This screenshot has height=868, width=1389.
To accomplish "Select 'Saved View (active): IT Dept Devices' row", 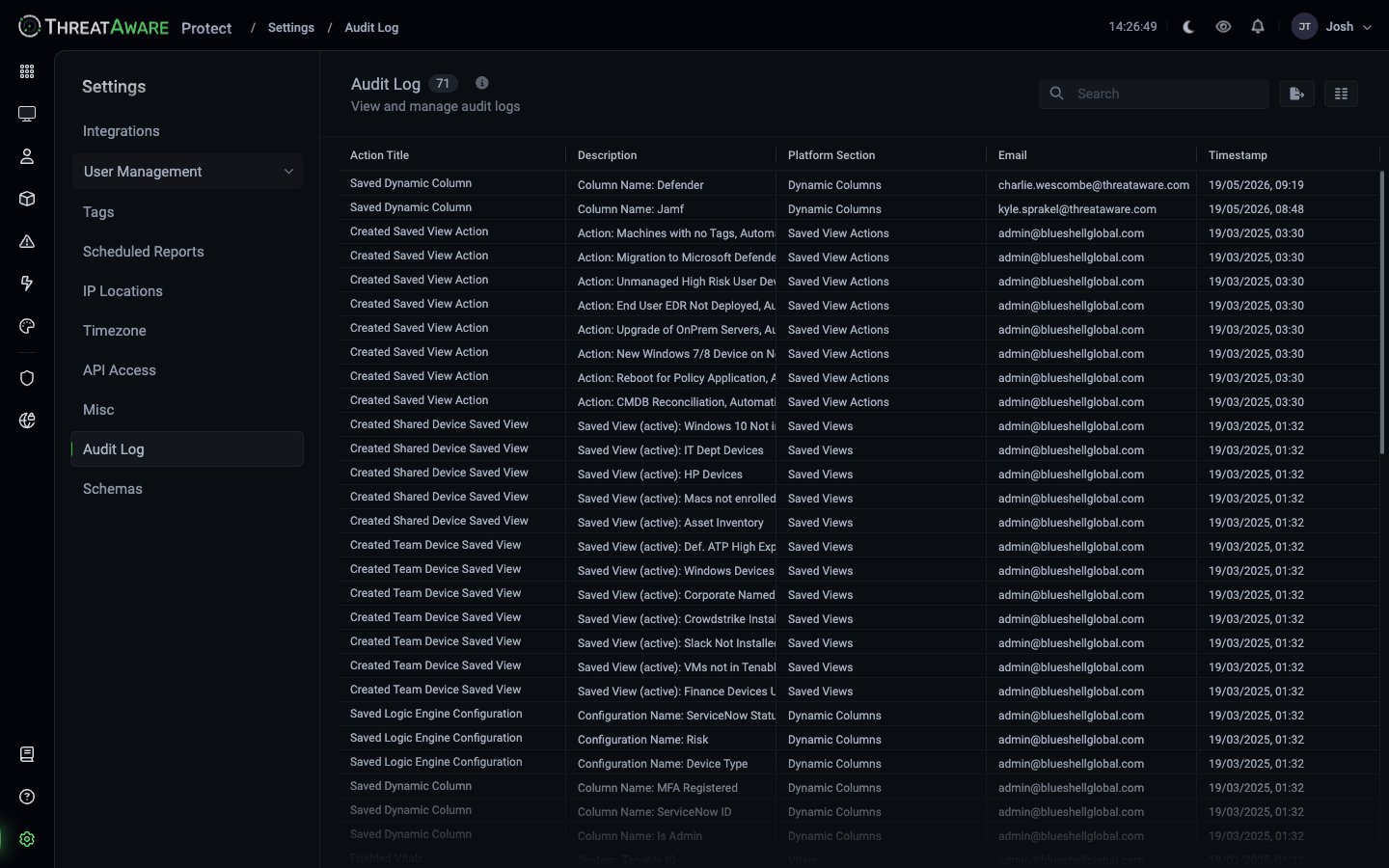I will point(858,450).
